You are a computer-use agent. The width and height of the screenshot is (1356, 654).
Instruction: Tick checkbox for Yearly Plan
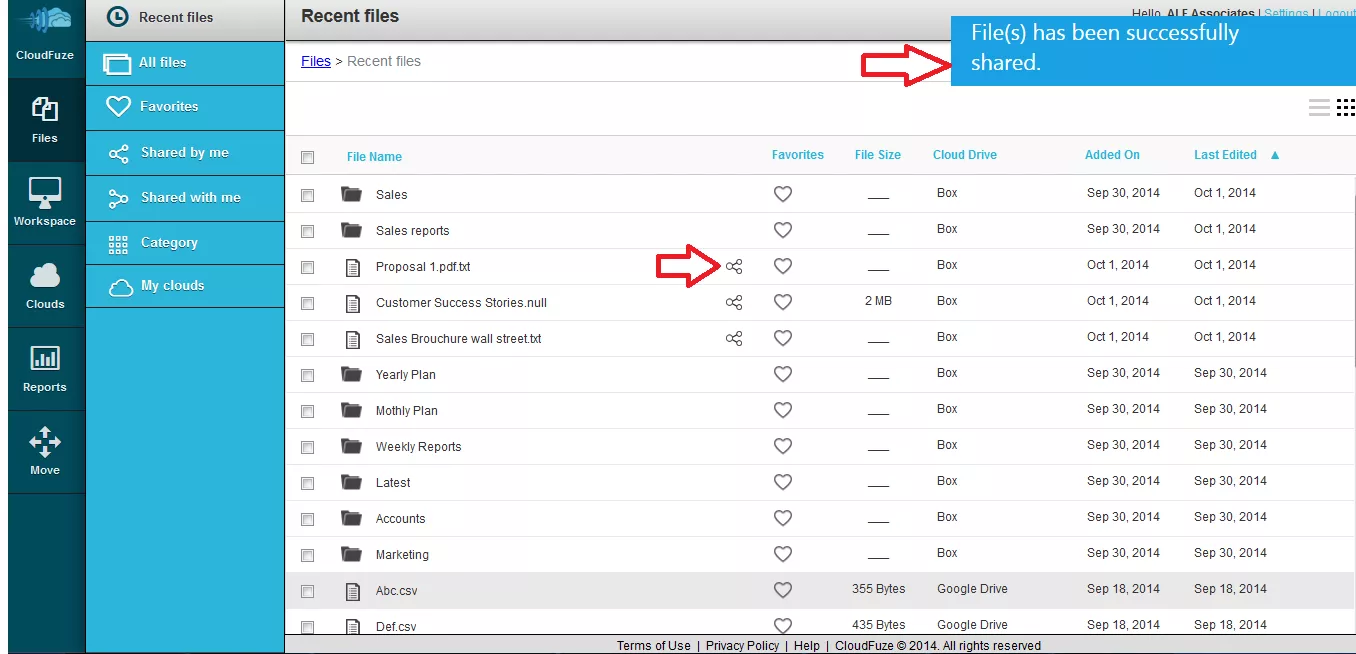pyautogui.click(x=308, y=375)
